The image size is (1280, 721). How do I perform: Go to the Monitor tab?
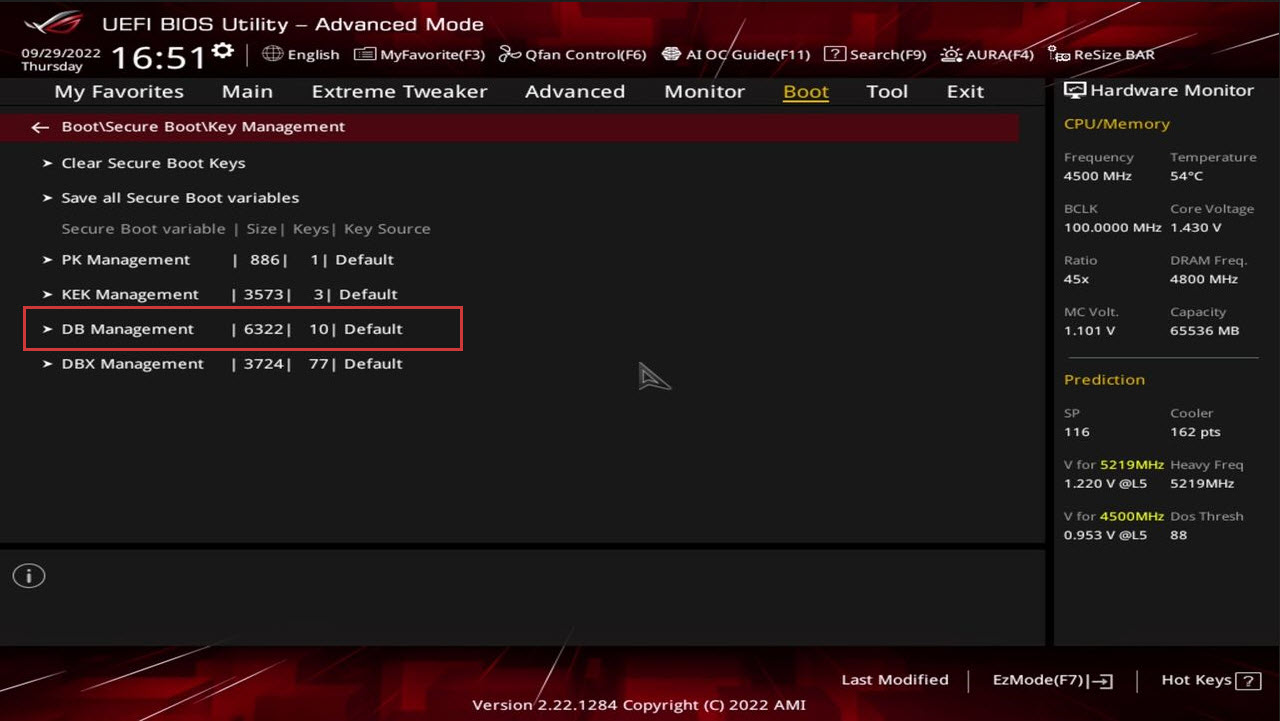point(704,92)
